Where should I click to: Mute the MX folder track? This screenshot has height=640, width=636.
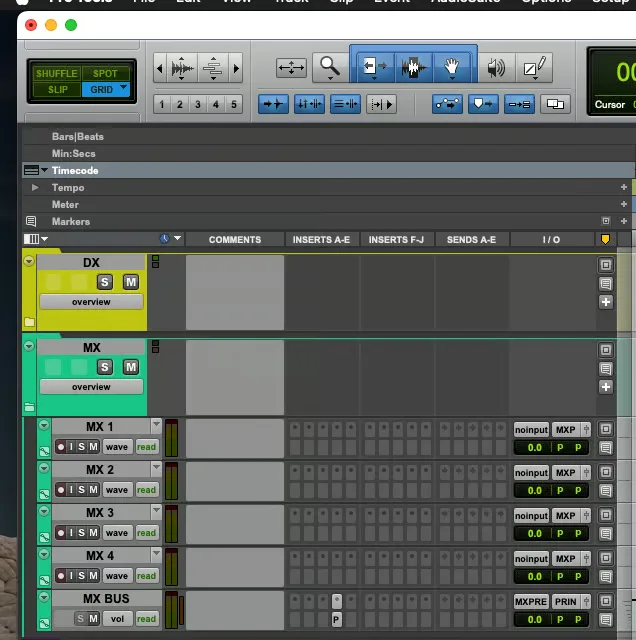pyautogui.click(x=131, y=367)
